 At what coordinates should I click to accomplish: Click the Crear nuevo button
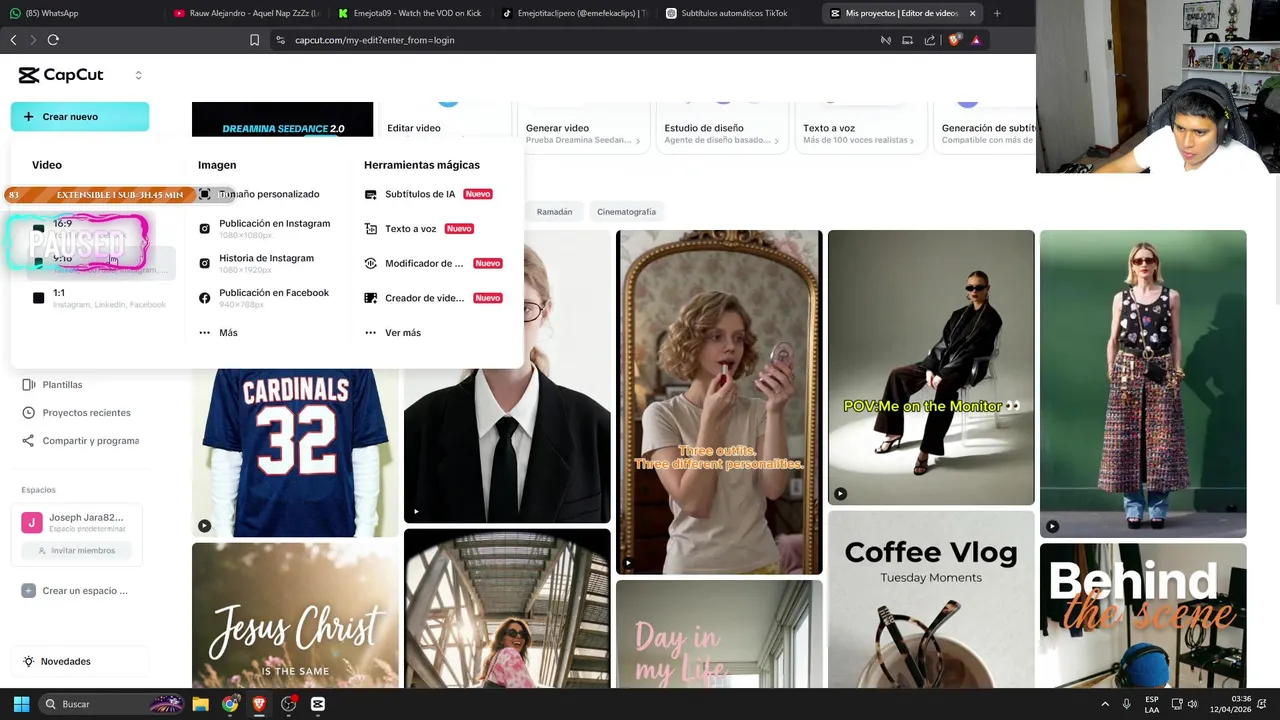coord(80,117)
